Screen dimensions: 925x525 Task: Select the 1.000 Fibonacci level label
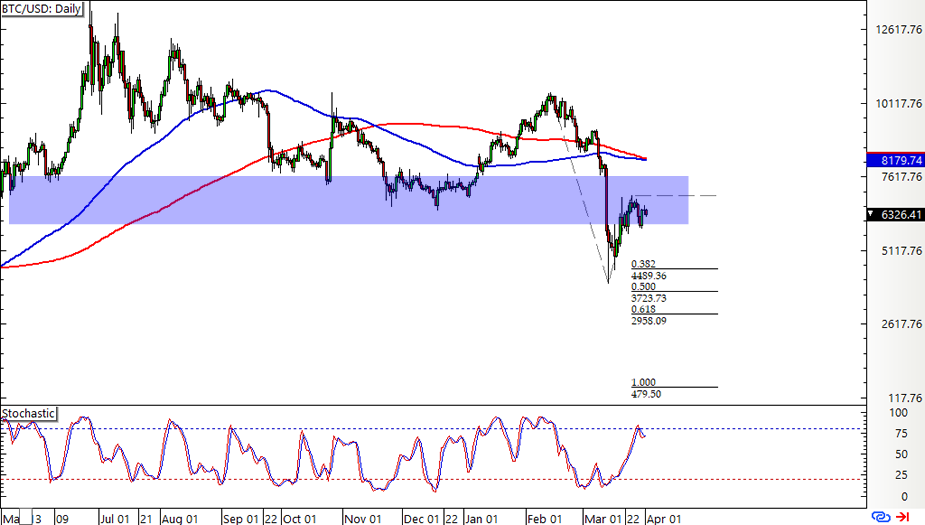click(643, 382)
